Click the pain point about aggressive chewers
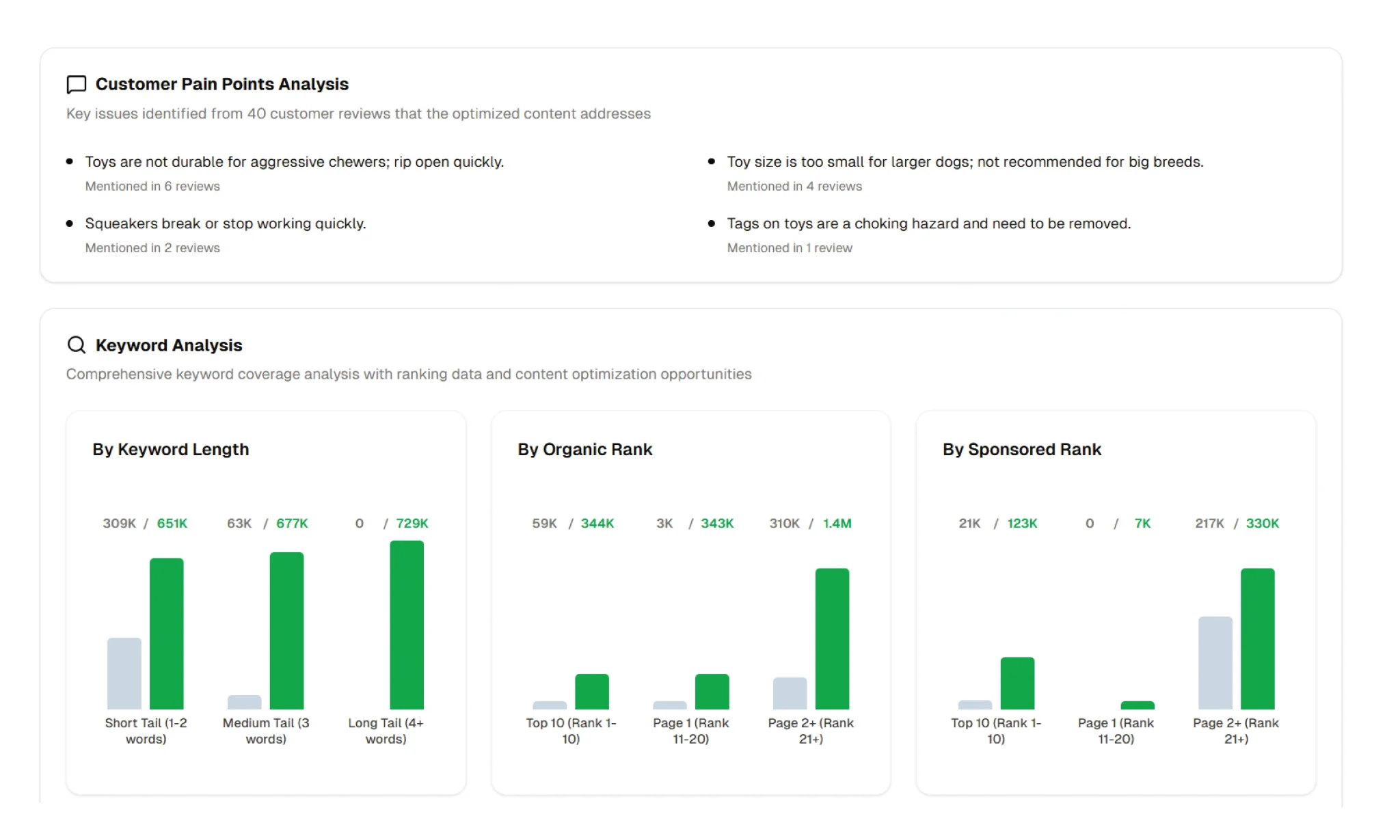Screen dimensions: 1400x840 click(x=295, y=162)
